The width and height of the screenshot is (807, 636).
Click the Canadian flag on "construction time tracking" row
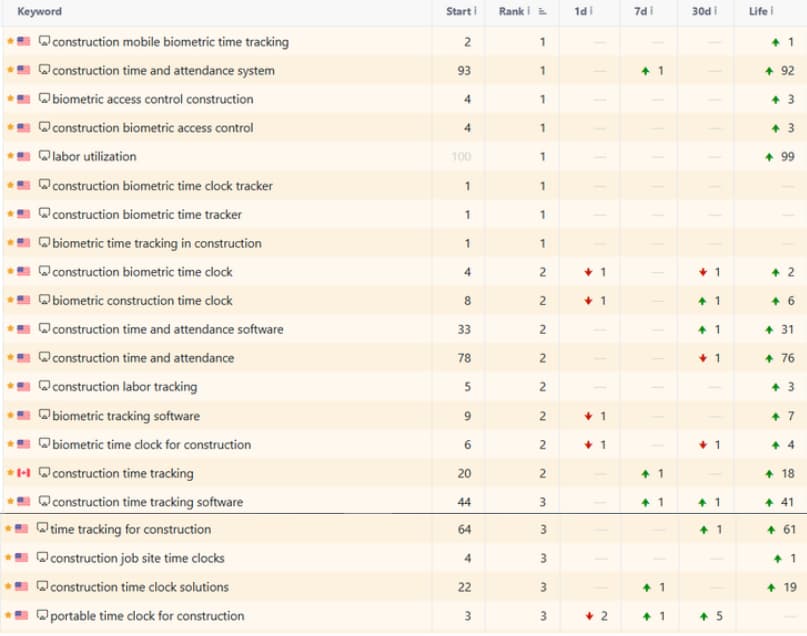coord(22,473)
